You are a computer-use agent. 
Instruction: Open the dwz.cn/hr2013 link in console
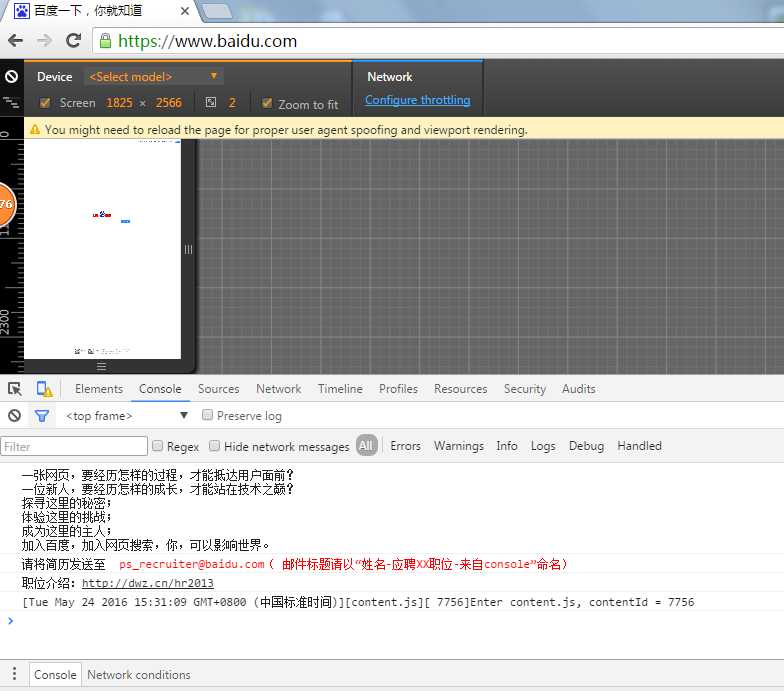click(148, 583)
